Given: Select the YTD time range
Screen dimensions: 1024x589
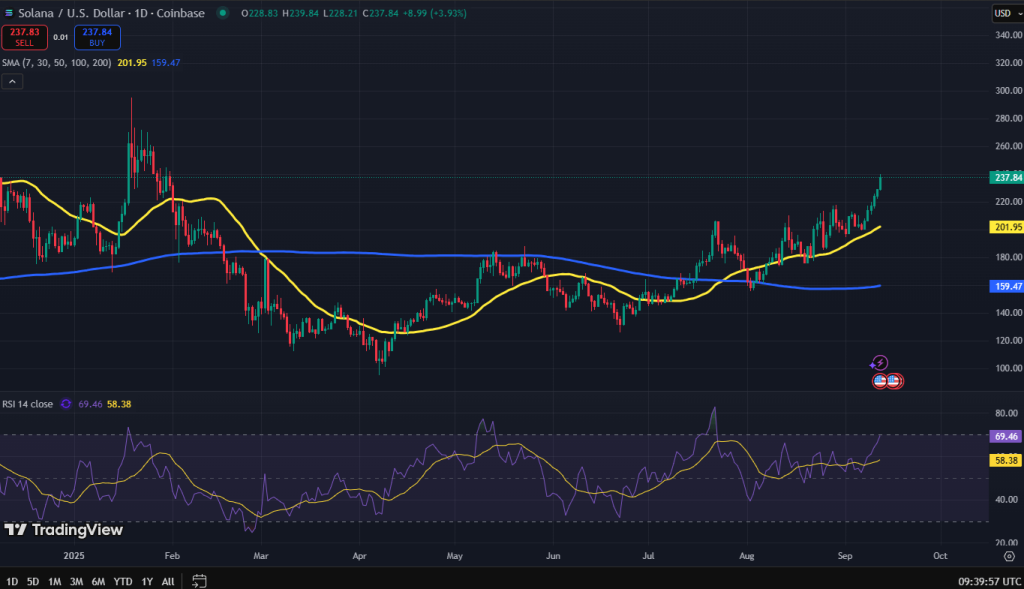Looking at the screenshot, I should (123, 581).
